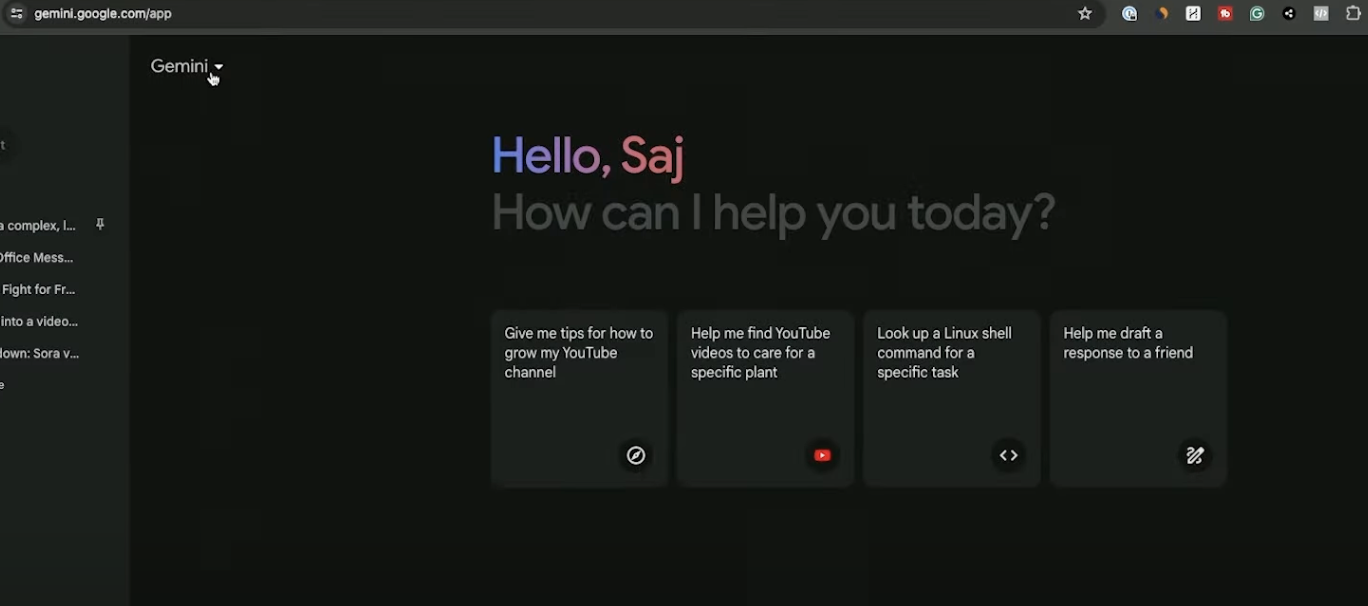Open recent chat 'Sora v...'
The height and width of the screenshot is (606, 1368).
[x=40, y=354]
